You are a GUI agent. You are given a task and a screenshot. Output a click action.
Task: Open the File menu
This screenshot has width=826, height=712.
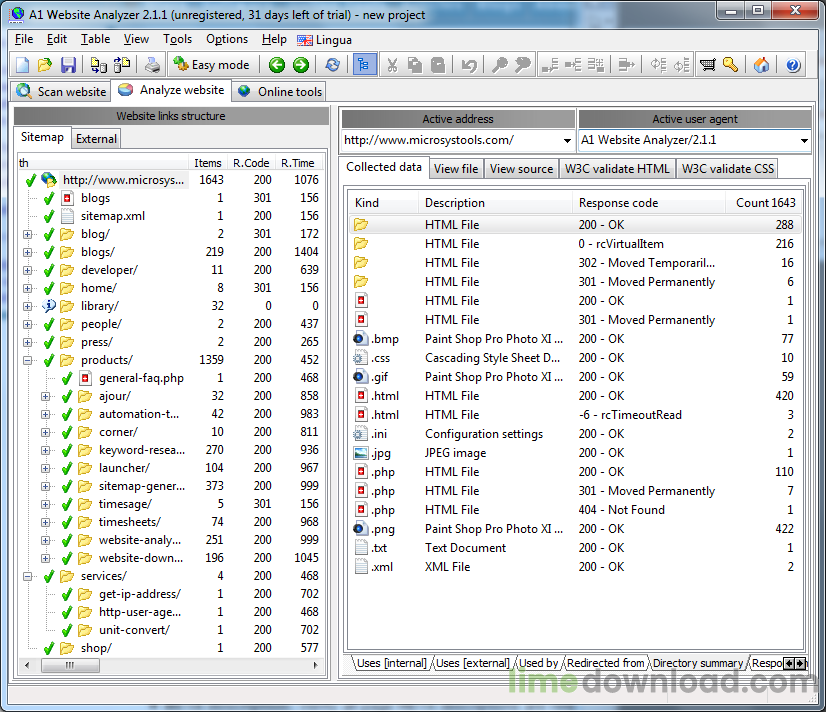click(x=24, y=39)
